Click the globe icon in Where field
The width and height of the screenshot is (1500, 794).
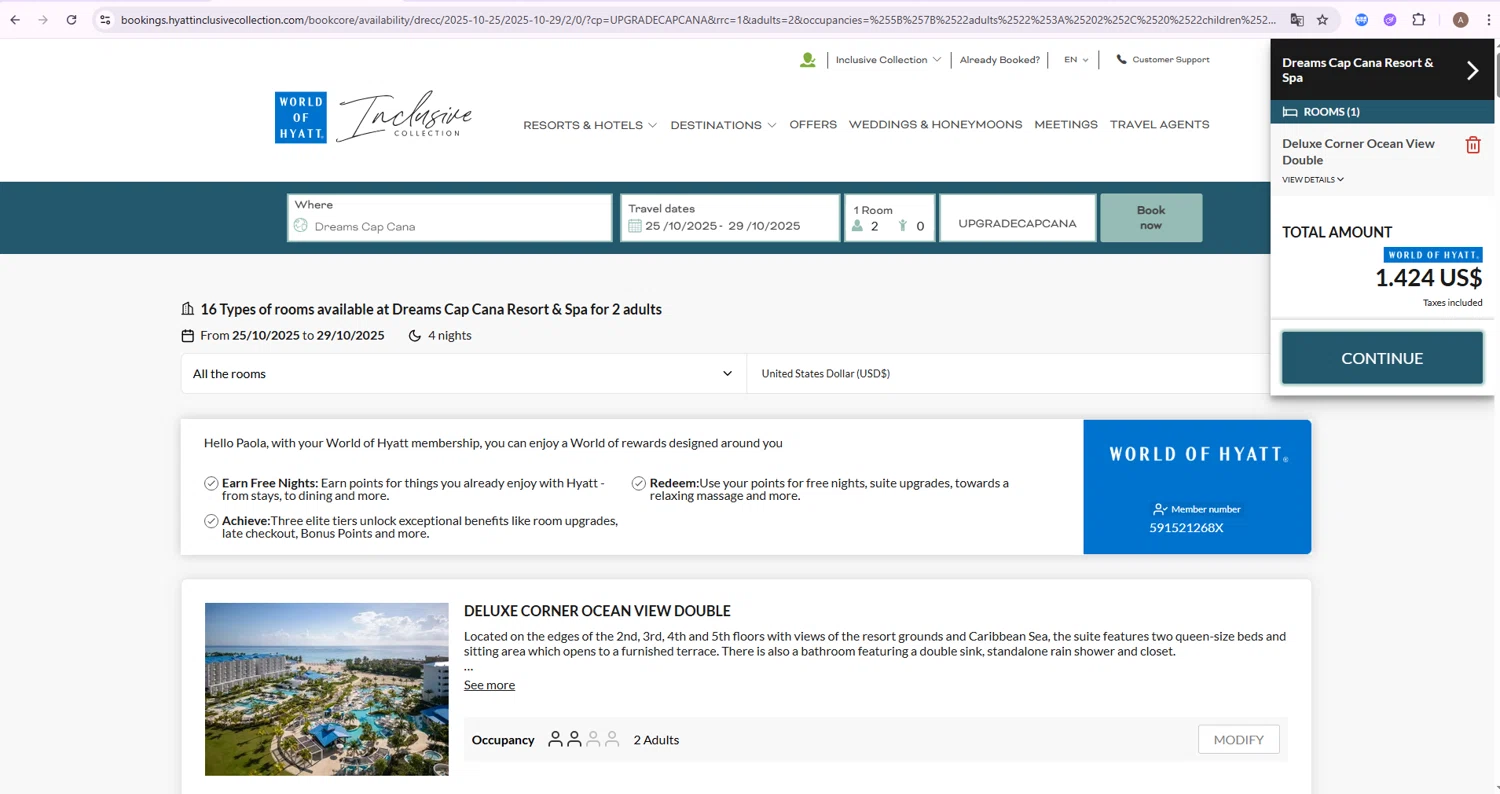[301, 226]
